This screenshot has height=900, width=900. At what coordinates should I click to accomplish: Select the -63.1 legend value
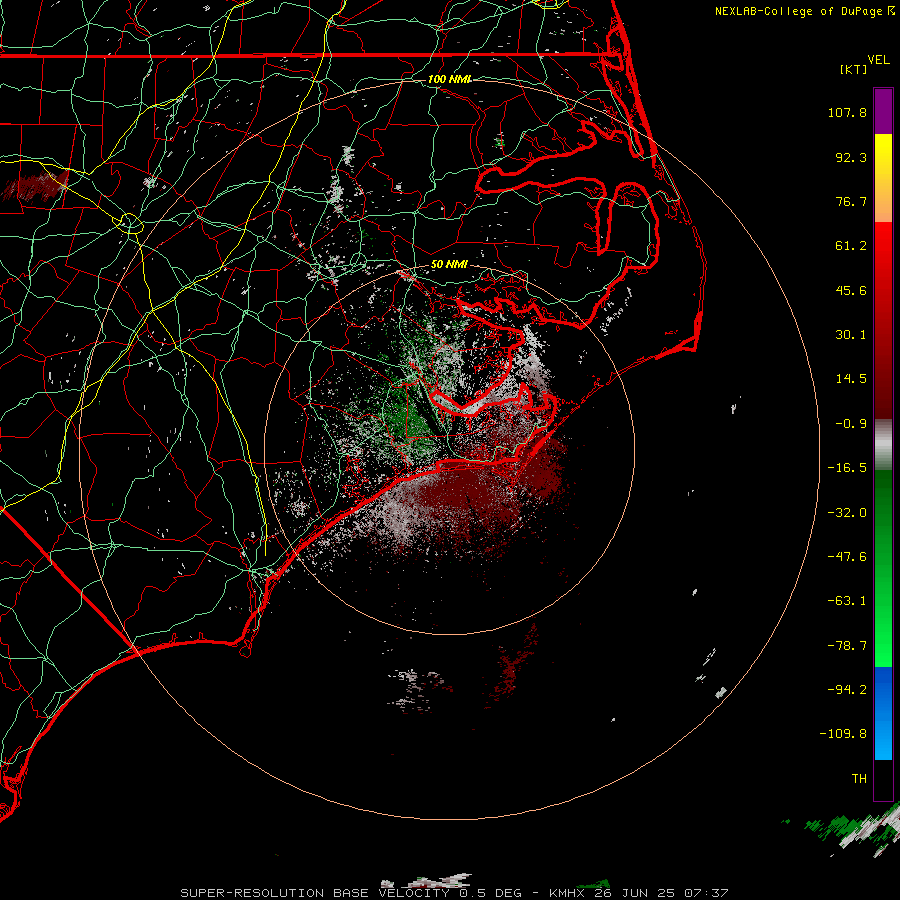[x=847, y=601]
